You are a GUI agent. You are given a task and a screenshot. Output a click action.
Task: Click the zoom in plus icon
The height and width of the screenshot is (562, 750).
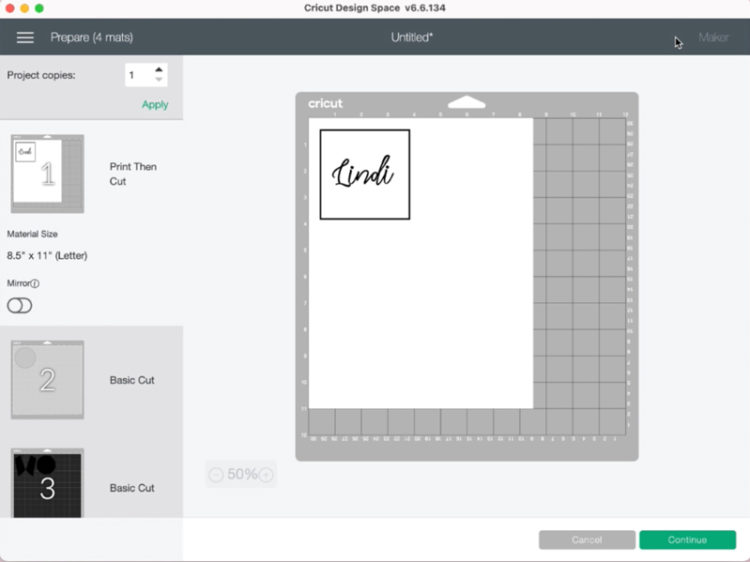pyautogui.click(x=266, y=474)
